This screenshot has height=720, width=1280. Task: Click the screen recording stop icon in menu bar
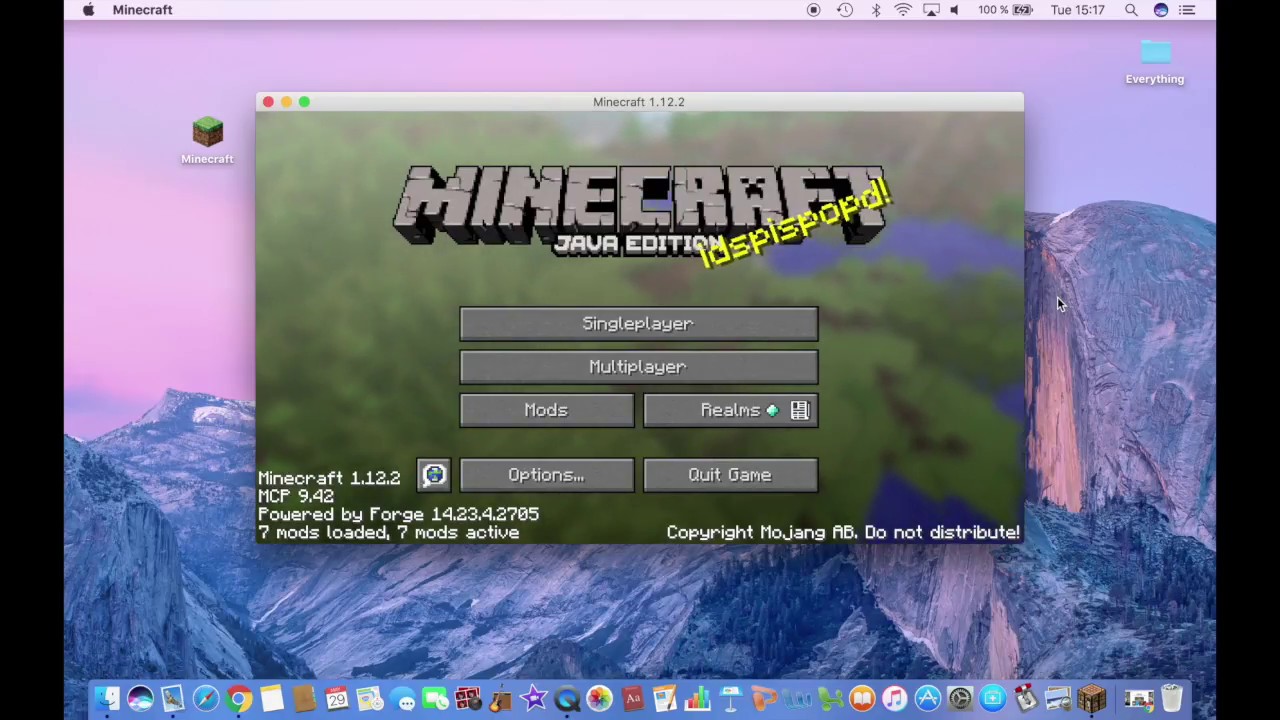tap(813, 10)
